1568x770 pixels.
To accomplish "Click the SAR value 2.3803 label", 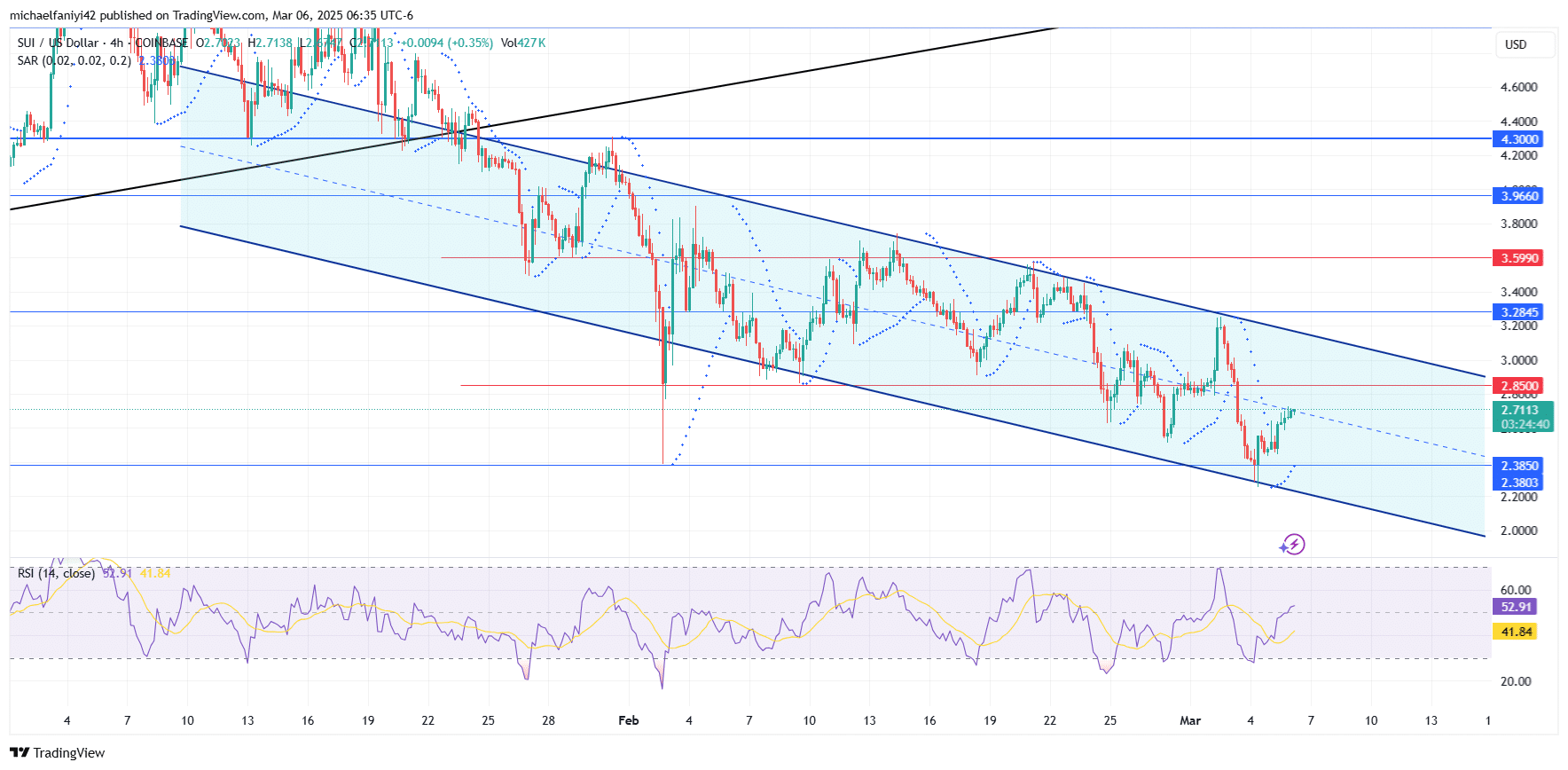I will [x=1518, y=483].
